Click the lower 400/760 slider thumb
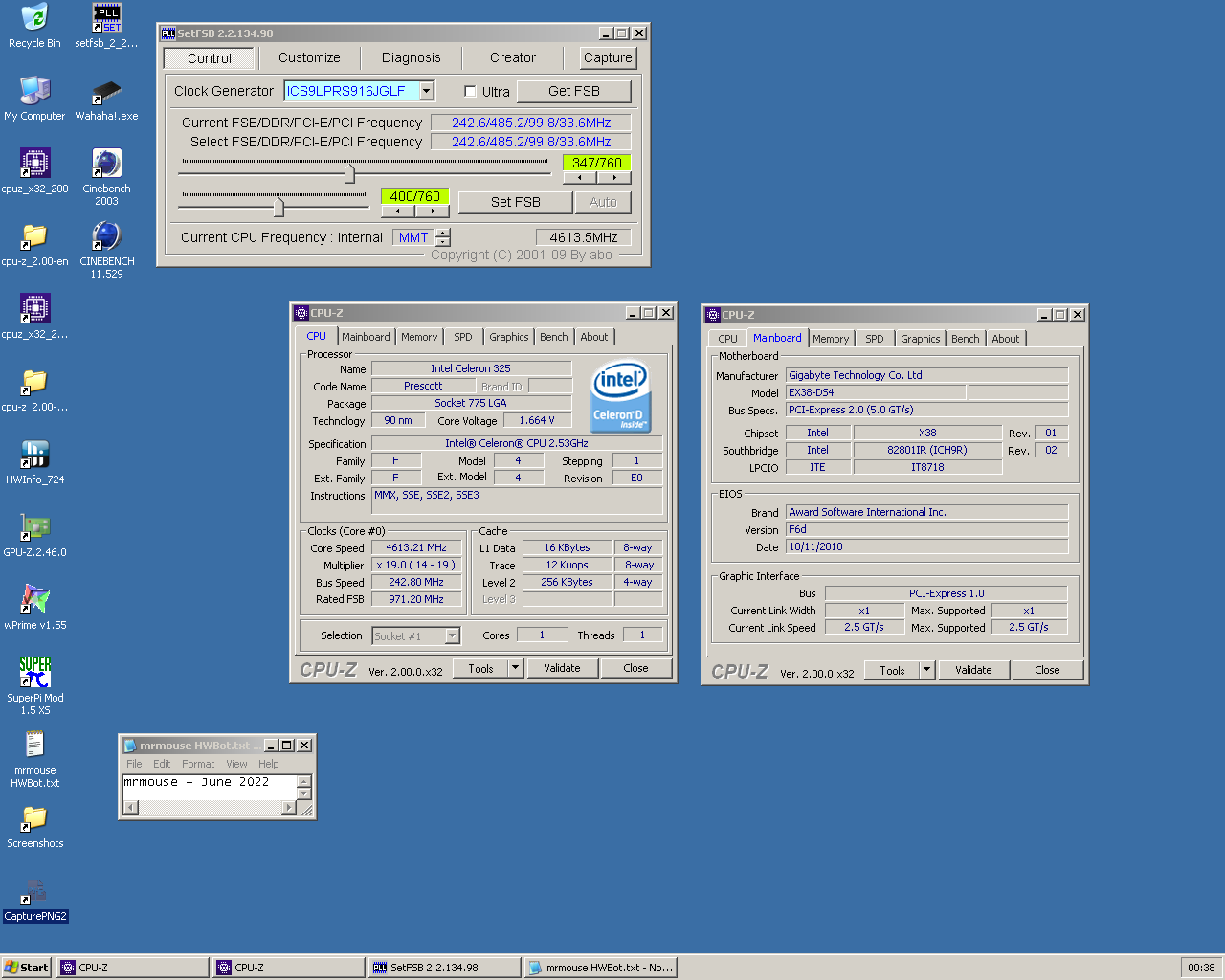Image resolution: width=1225 pixels, height=980 pixels. [x=278, y=206]
